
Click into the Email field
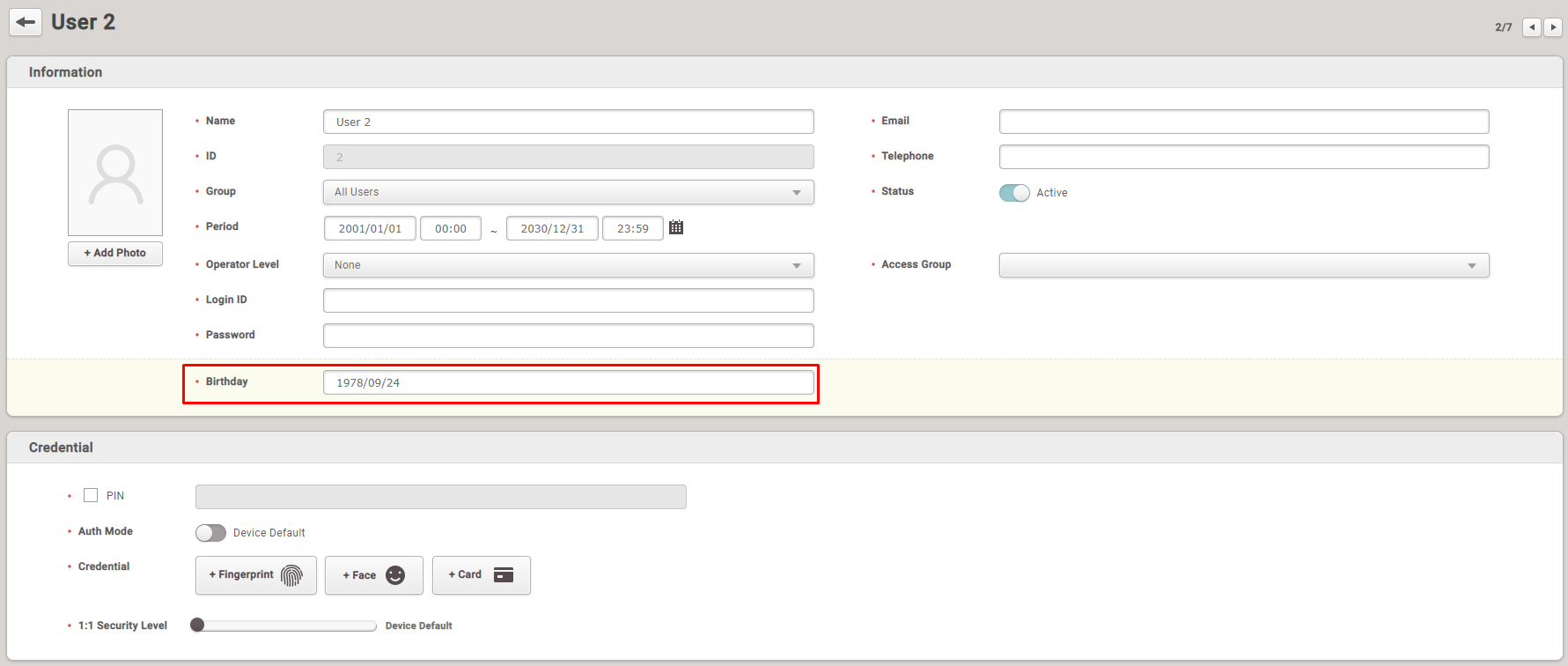pos(1243,122)
